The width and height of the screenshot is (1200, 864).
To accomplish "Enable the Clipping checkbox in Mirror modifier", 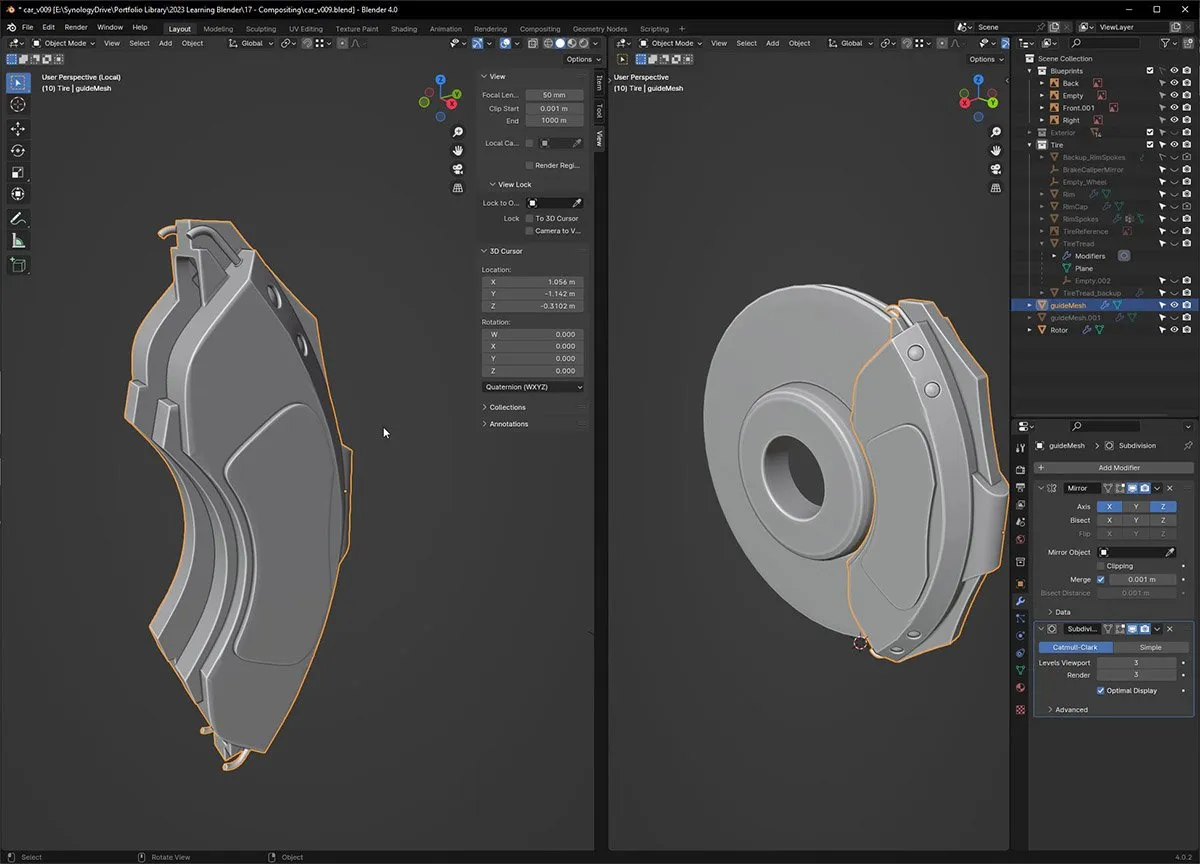I will (x=1101, y=566).
